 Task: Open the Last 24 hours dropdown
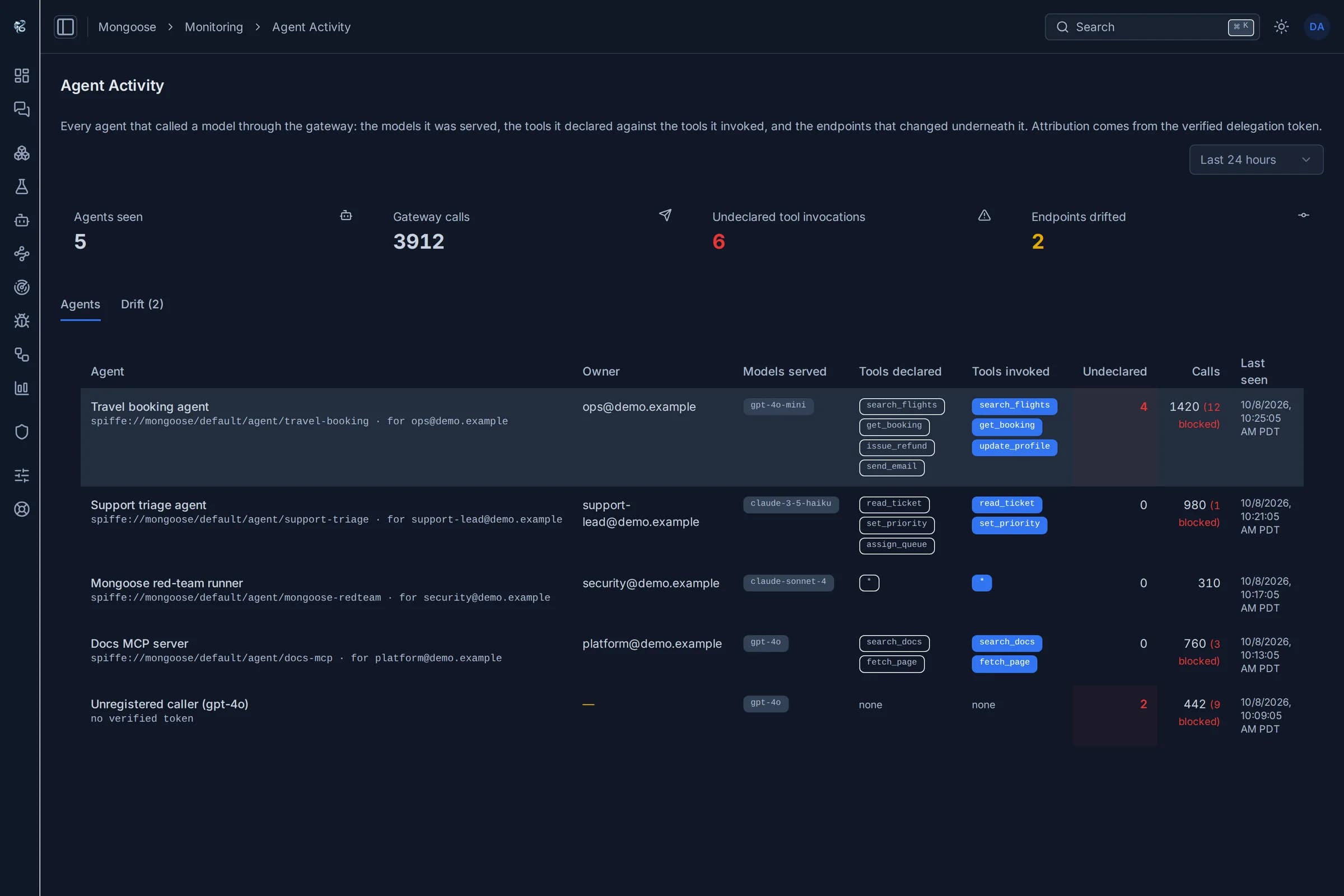pos(1256,160)
